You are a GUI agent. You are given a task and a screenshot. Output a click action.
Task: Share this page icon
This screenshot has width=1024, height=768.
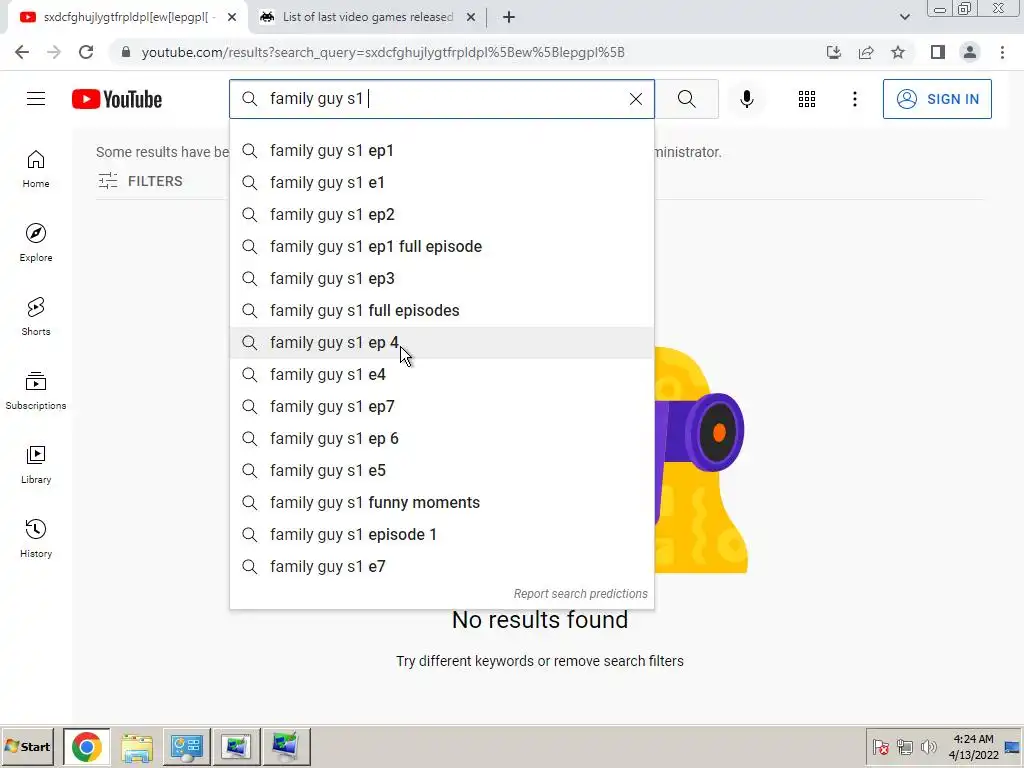pos(866,52)
